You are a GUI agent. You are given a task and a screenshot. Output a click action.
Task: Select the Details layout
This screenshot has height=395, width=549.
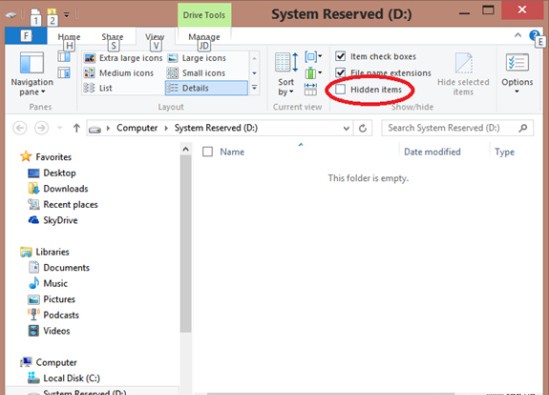coord(206,88)
